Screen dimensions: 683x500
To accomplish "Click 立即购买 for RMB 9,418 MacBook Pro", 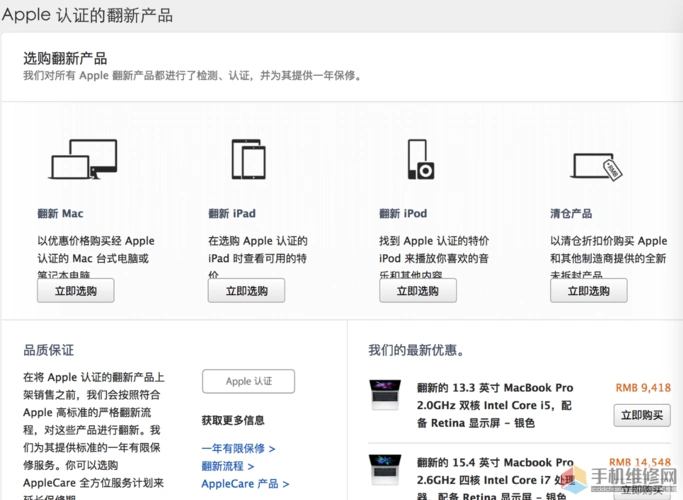I will coord(642,415).
